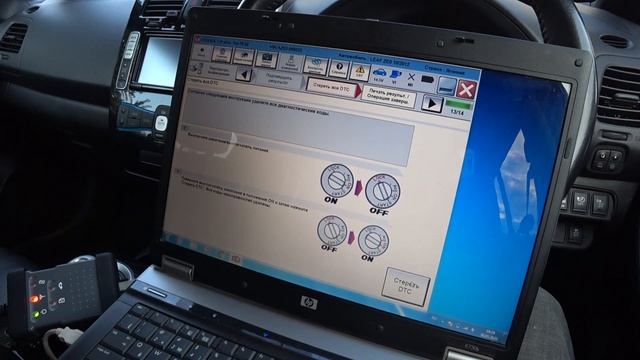Click the second top-row toolbar button
Screen dimensions: 640x360
click(x=222, y=54)
